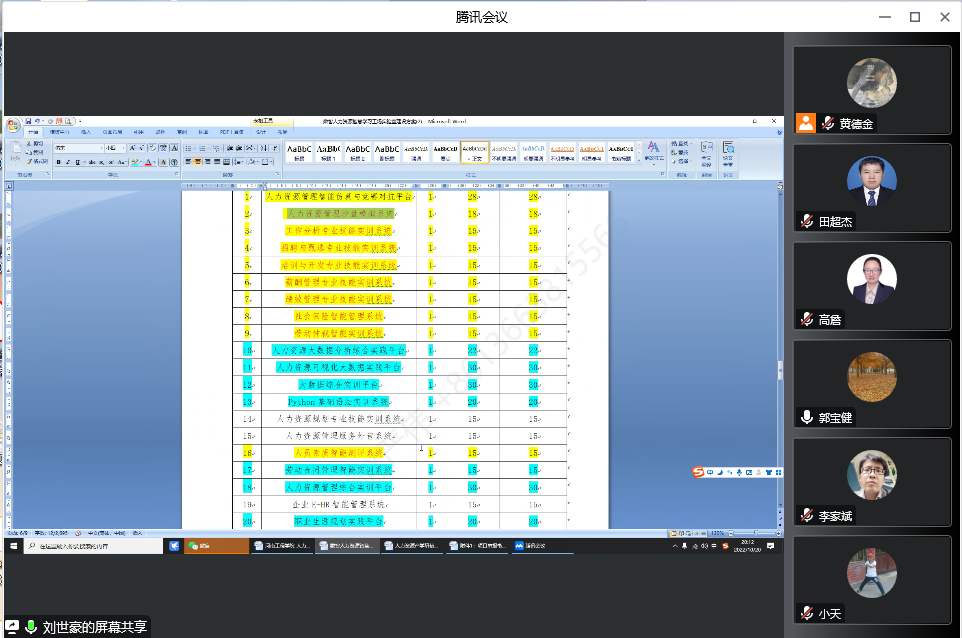Apply the 标题 2 style from the gallery

click(358, 152)
